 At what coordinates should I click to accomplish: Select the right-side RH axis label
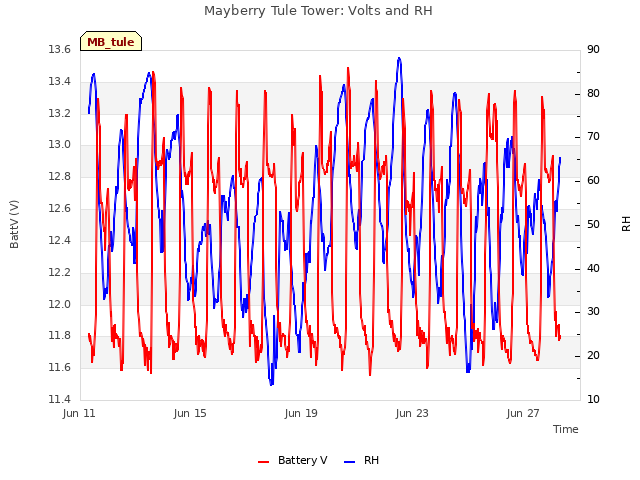point(626,224)
